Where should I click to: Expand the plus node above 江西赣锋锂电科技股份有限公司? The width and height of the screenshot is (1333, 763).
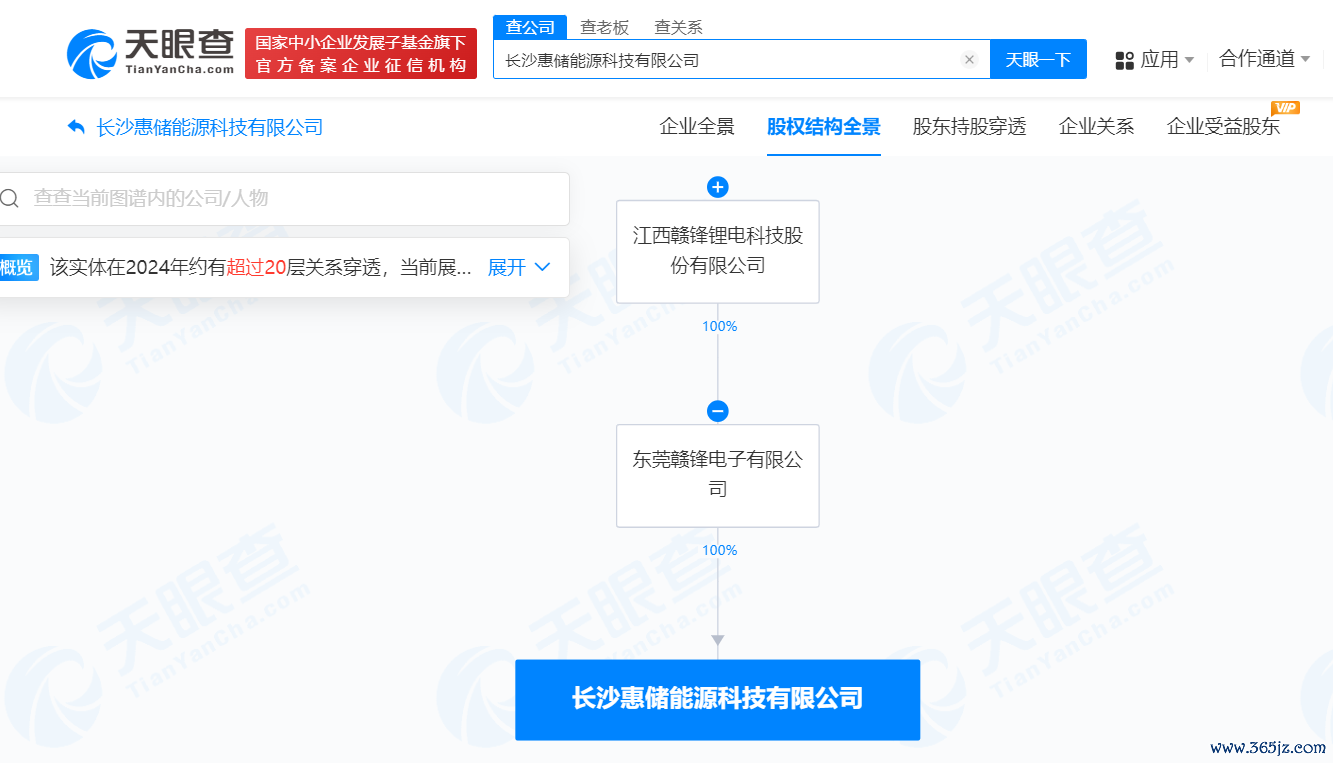click(x=718, y=187)
